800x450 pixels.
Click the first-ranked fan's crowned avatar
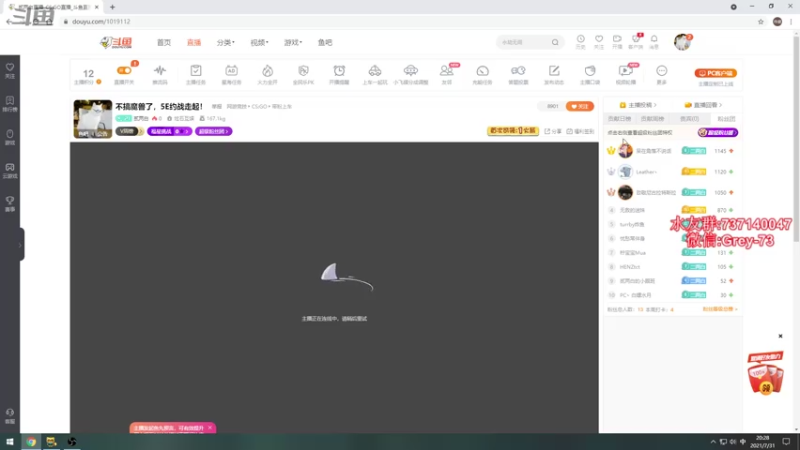pyautogui.click(x=625, y=151)
